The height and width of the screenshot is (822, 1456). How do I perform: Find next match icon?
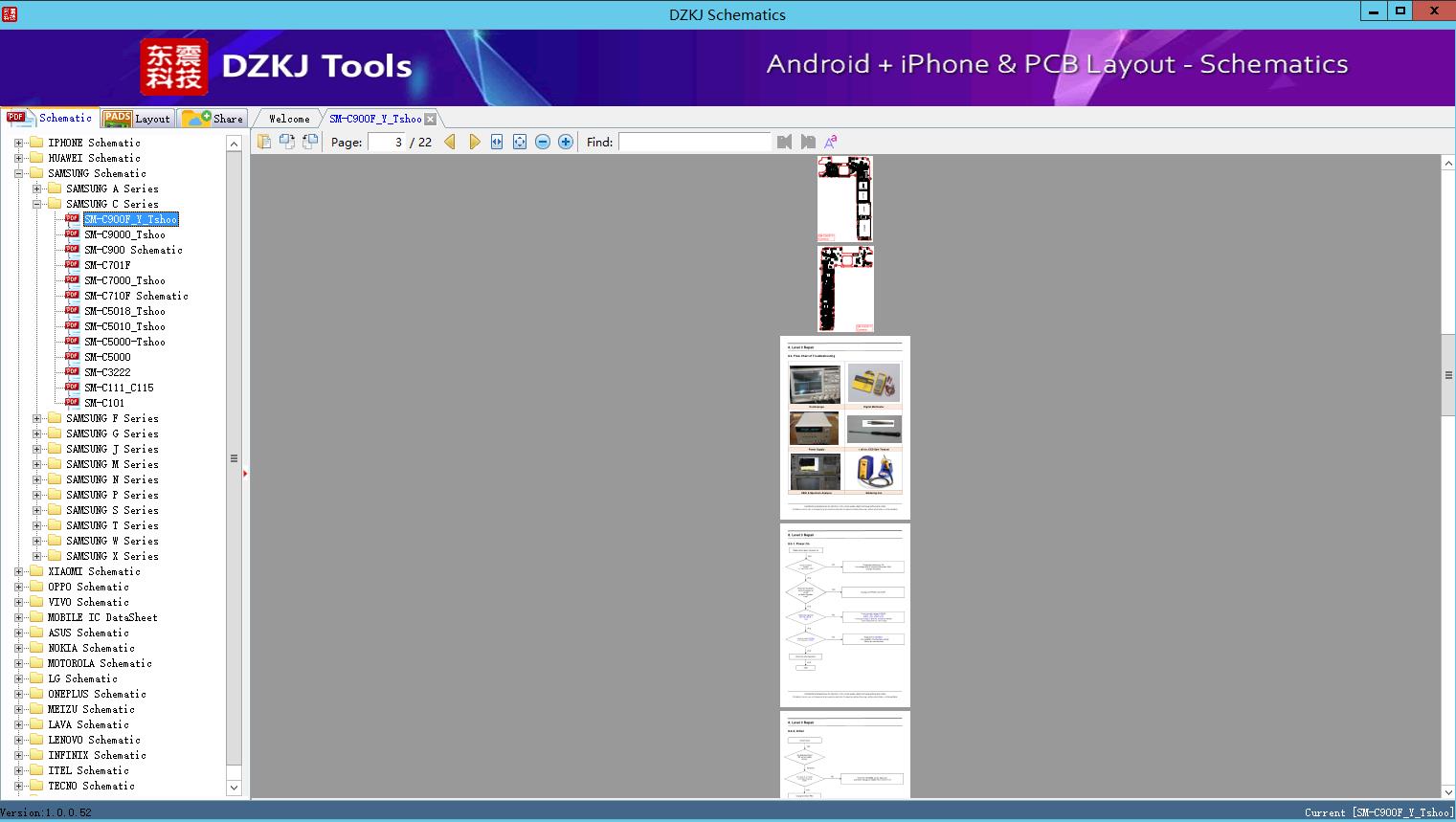808,142
